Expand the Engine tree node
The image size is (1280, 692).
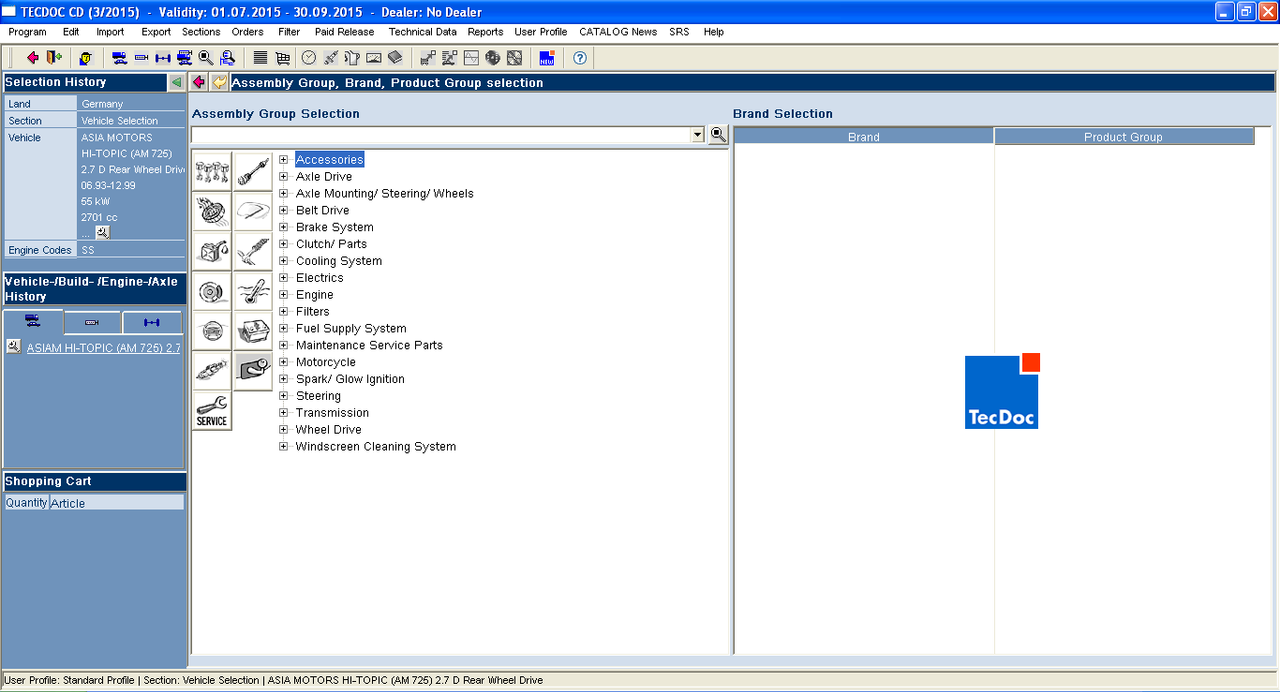(x=284, y=295)
